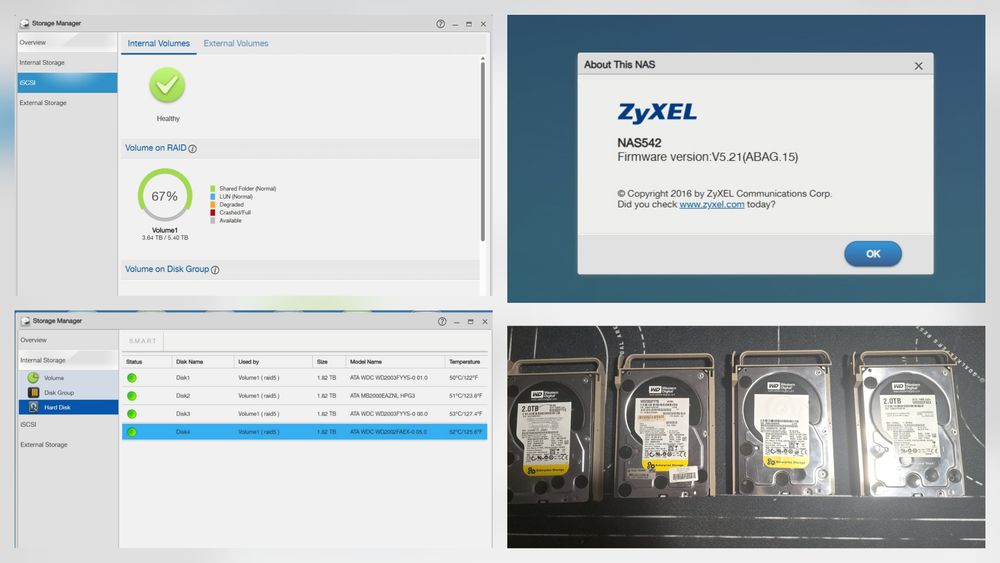This screenshot has width=1000, height=563.
Task: Click the OK button in About This NAS
Action: click(872, 254)
